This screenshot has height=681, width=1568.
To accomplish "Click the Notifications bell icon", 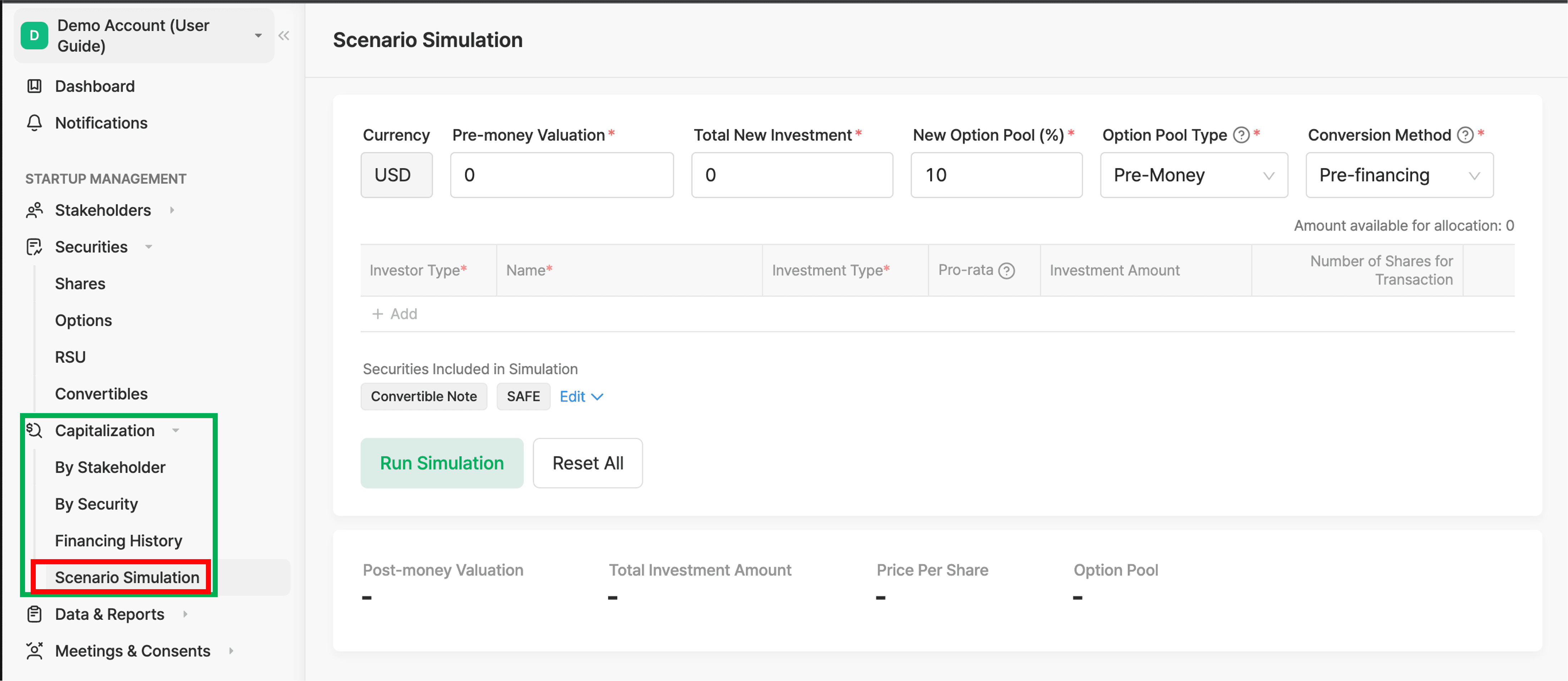I will point(35,123).
